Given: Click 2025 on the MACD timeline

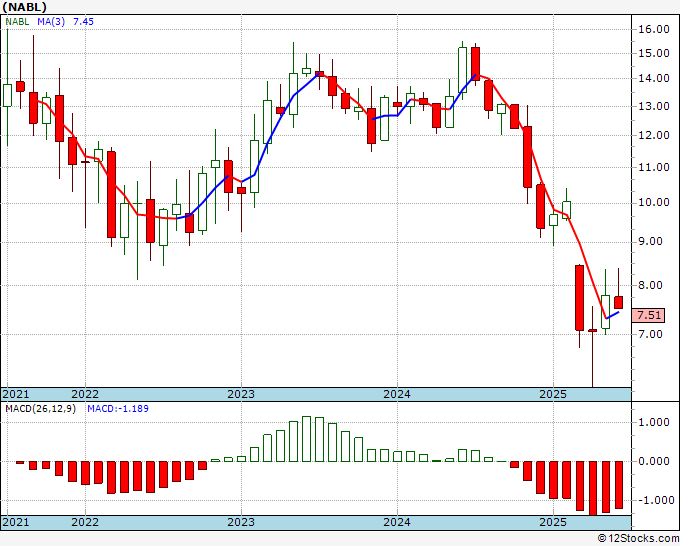Looking at the screenshot, I should point(553,522).
